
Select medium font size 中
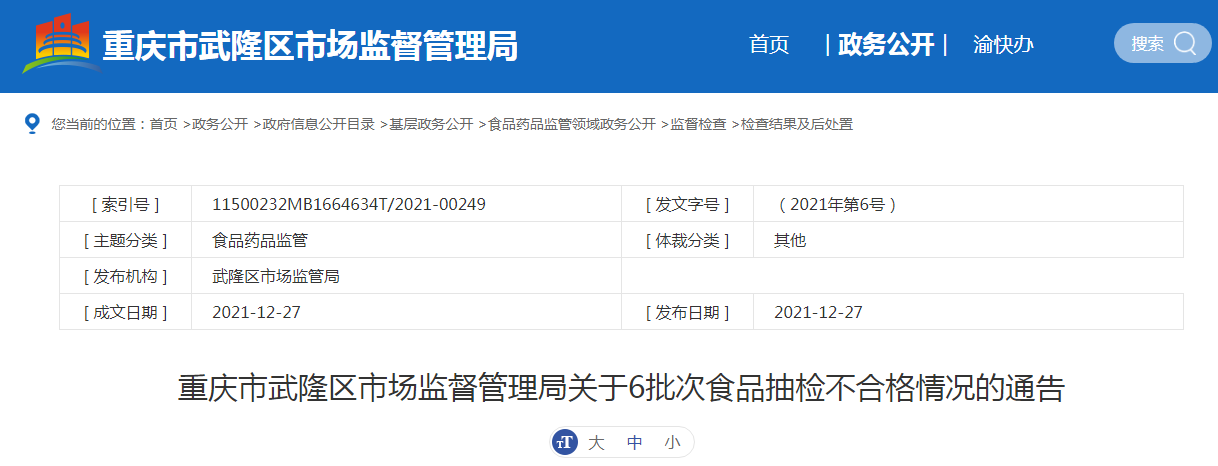pyautogui.click(x=634, y=442)
